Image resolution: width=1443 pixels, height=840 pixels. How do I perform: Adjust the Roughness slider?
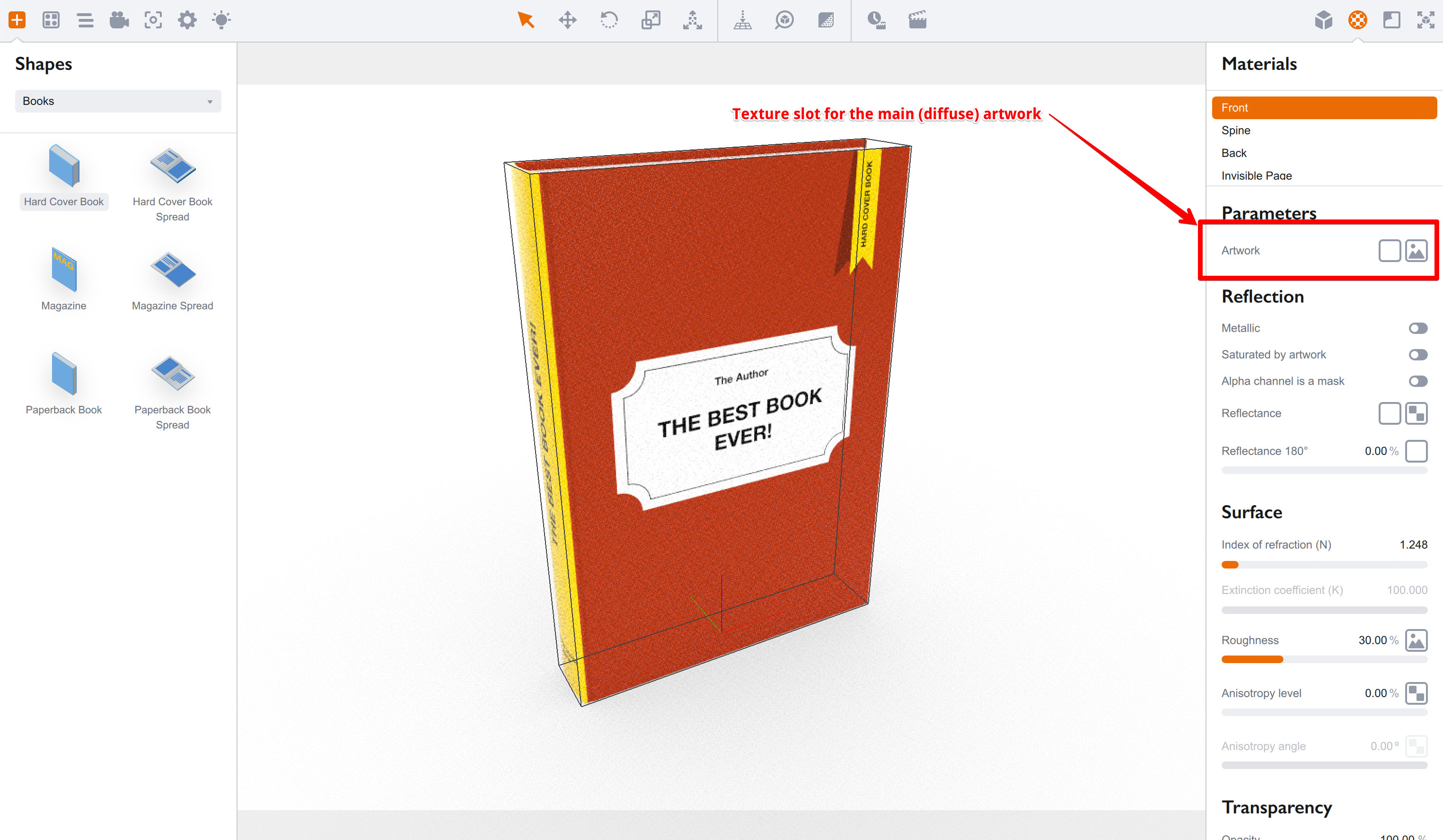click(x=1281, y=659)
